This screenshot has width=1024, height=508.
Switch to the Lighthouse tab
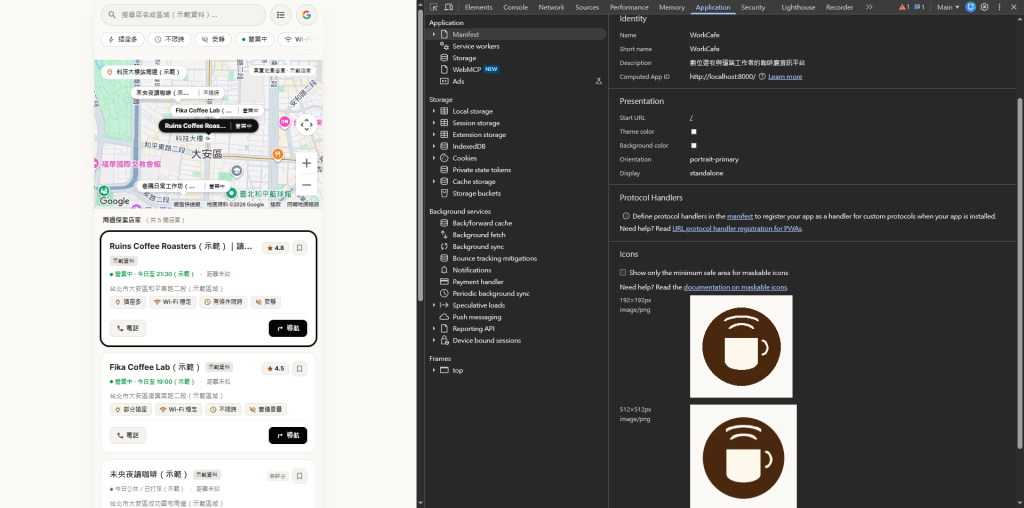[x=798, y=7]
